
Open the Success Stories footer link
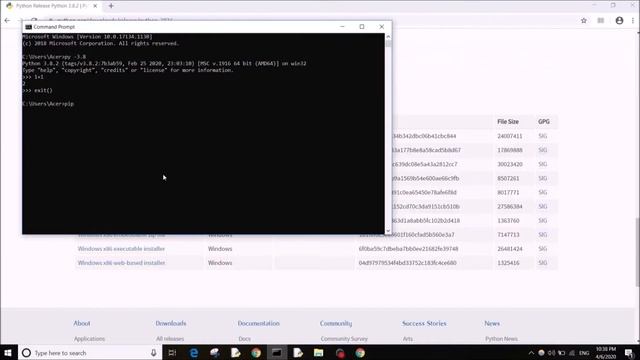point(424,323)
